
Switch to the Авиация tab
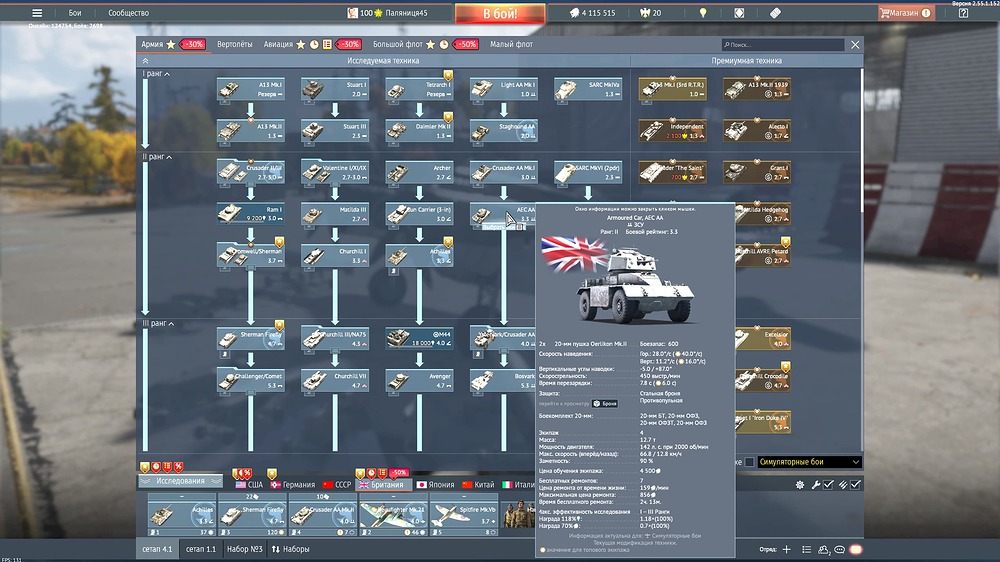(x=278, y=44)
